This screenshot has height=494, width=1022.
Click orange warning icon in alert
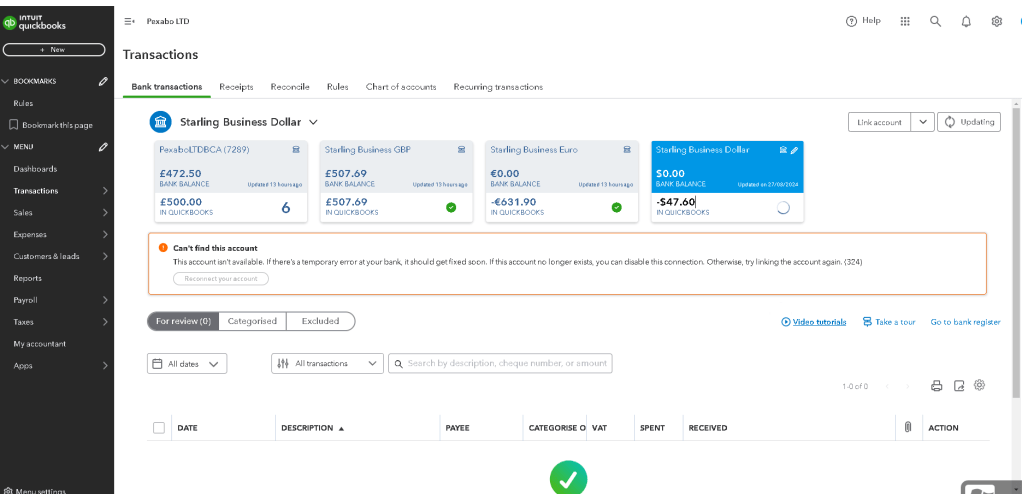(163, 248)
